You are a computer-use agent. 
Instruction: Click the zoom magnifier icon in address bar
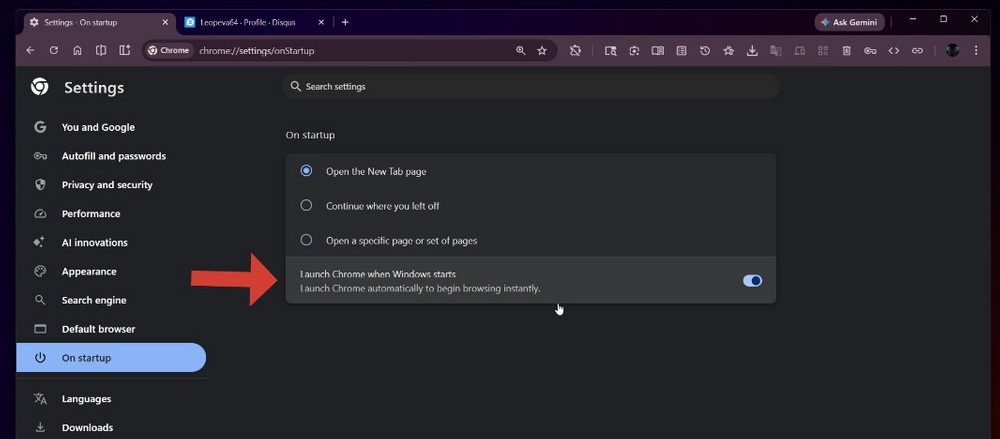coord(520,50)
